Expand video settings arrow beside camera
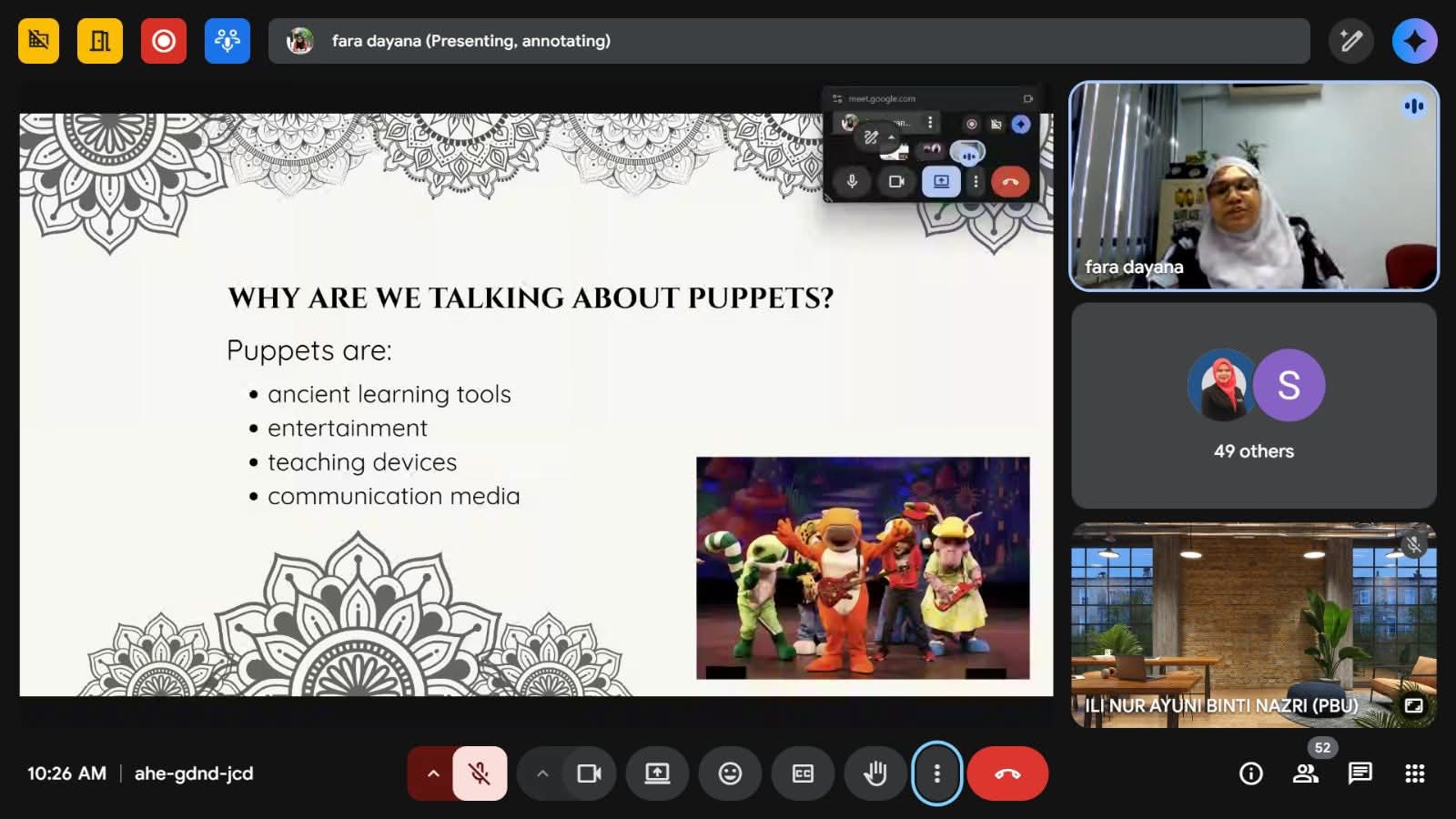This screenshot has width=1456, height=819. 542,773
